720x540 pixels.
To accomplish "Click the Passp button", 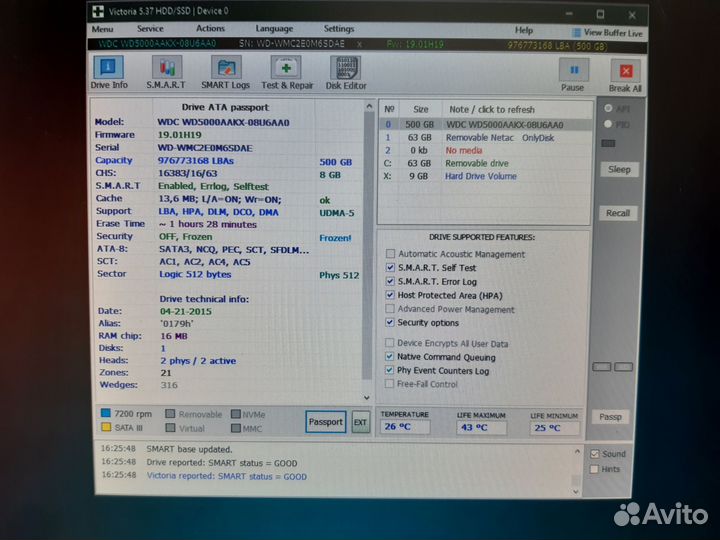I will pos(610,417).
